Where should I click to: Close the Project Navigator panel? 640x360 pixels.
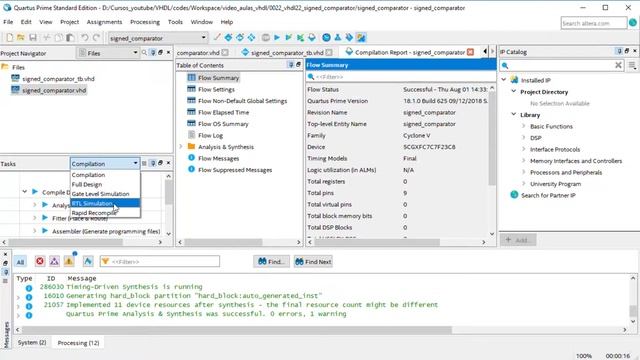(x=168, y=53)
